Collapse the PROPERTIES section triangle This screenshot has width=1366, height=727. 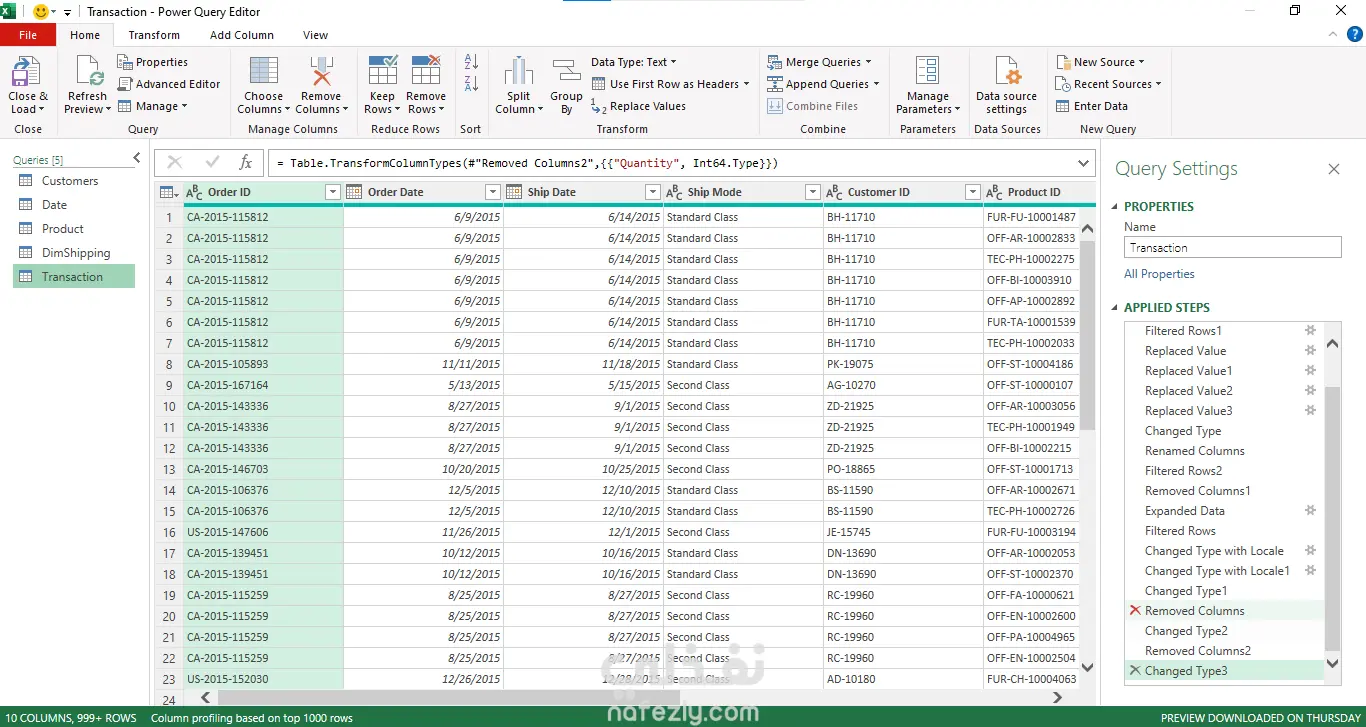click(x=1116, y=207)
